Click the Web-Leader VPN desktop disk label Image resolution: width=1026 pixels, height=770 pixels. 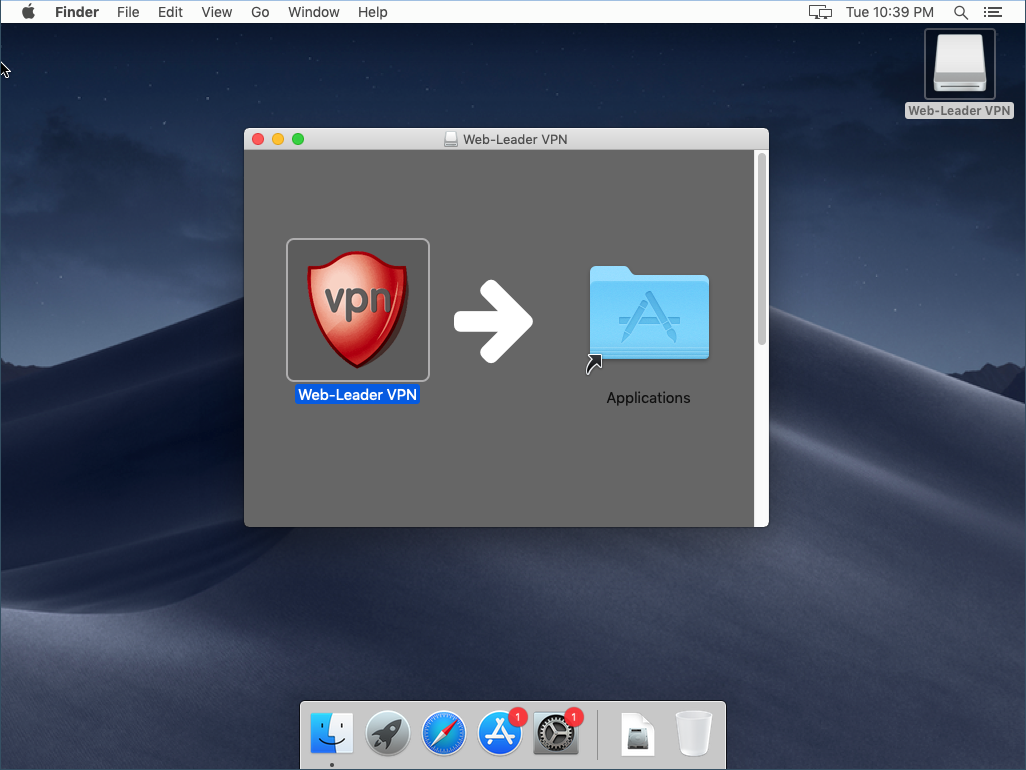959,111
